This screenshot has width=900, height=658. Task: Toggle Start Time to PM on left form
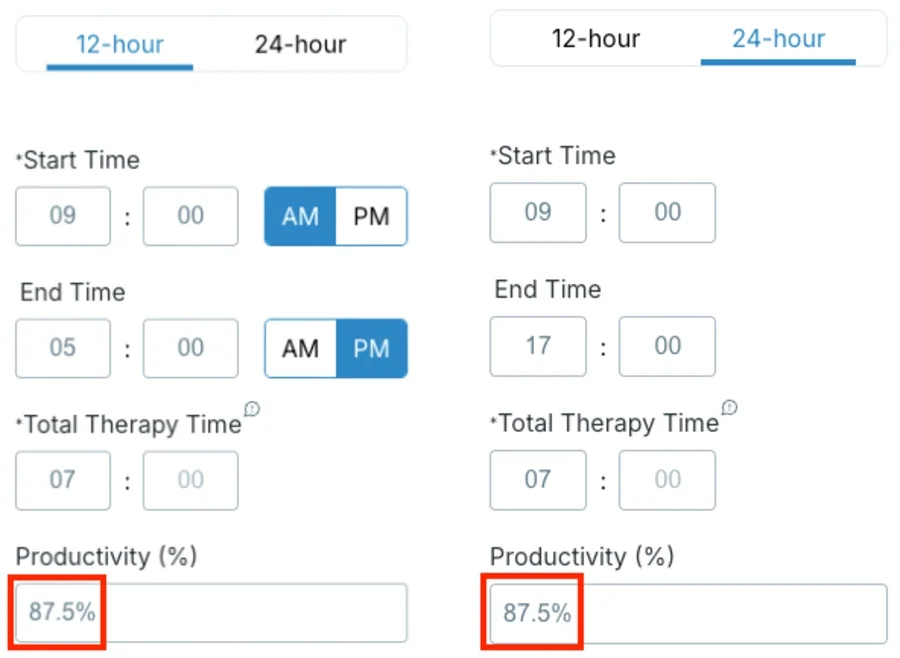(x=371, y=216)
